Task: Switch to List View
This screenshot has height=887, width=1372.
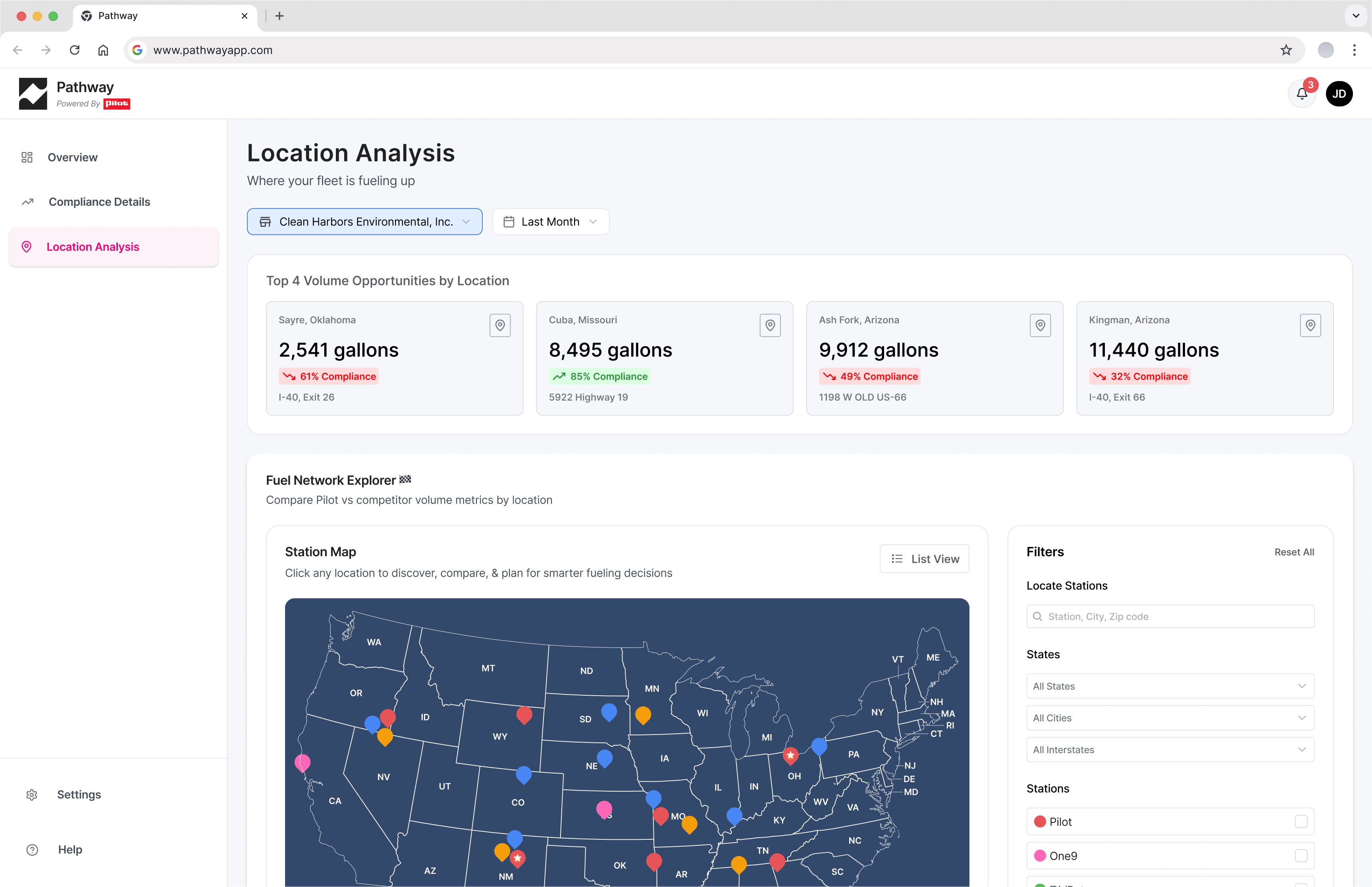Action: tap(924, 559)
